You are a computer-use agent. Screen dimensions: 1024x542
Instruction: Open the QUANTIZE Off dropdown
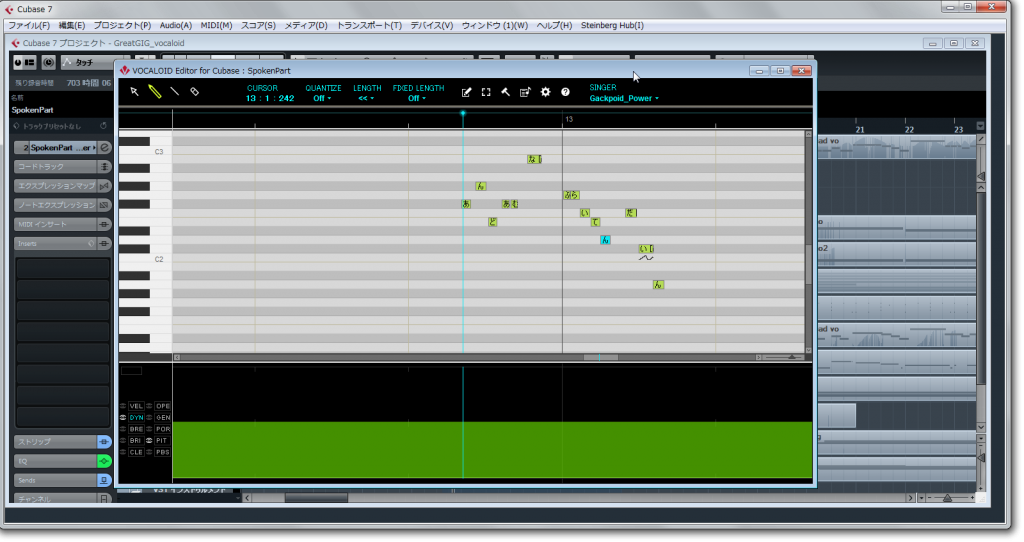coord(322,99)
